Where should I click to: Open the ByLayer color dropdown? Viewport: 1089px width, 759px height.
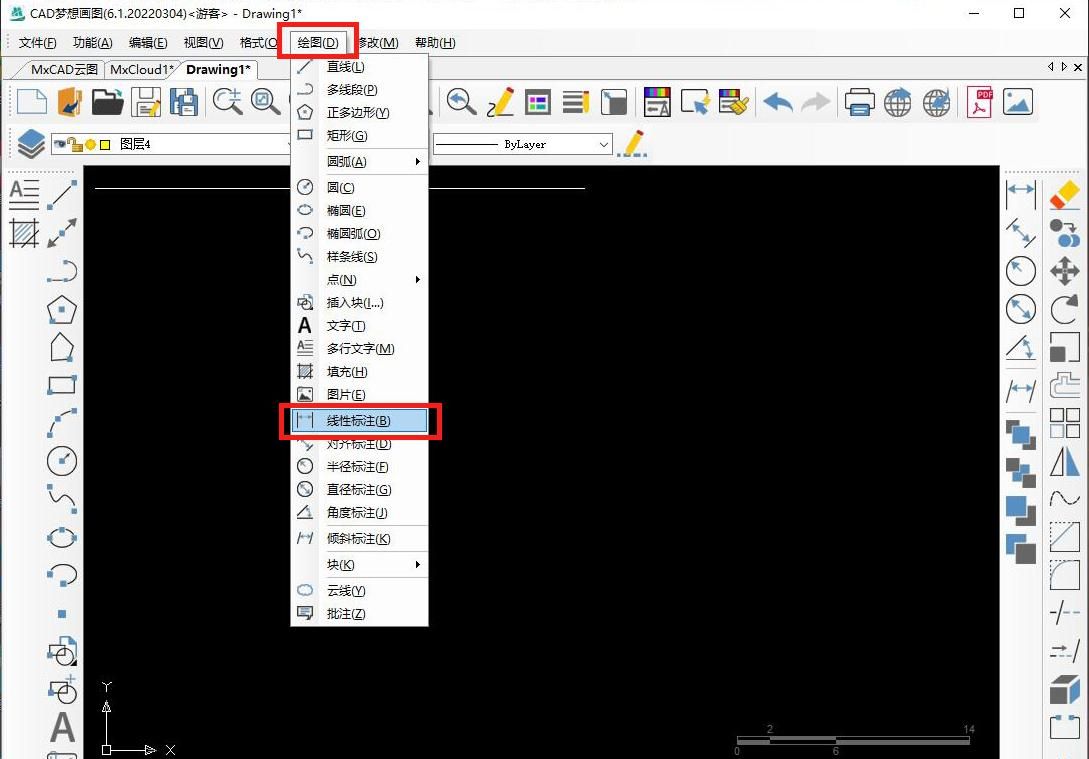[605, 144]
